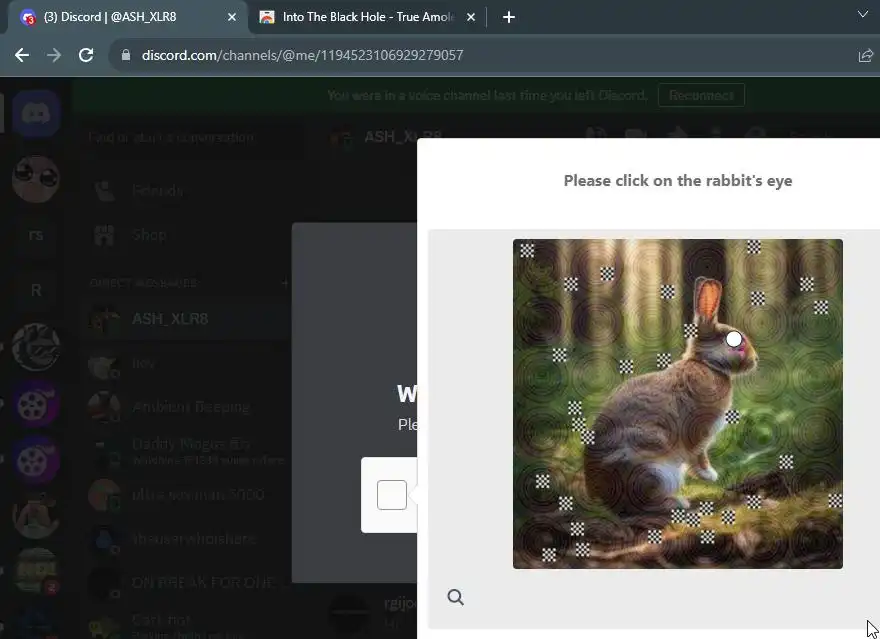Click the rabbit's eye in the captcha image

[734, 339]
